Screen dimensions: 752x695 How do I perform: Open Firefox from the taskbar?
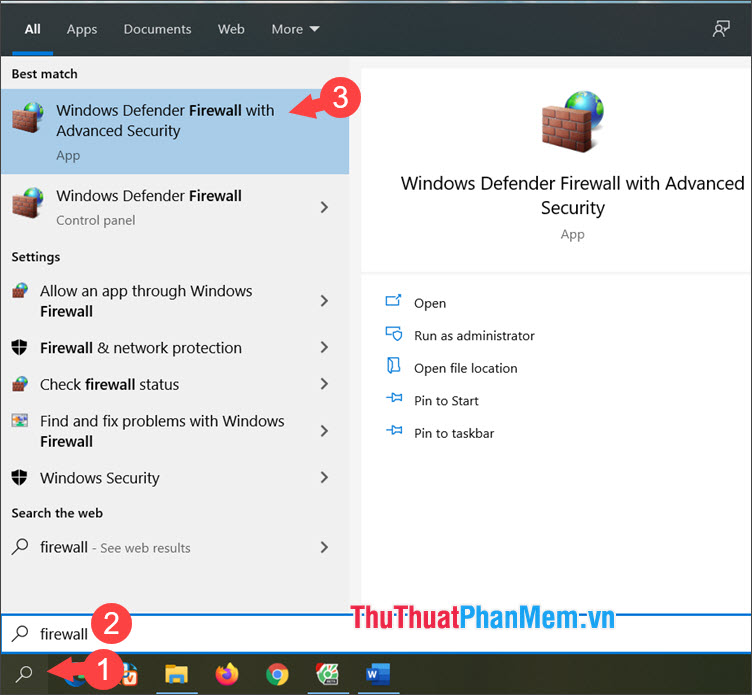tap(227, 673)
